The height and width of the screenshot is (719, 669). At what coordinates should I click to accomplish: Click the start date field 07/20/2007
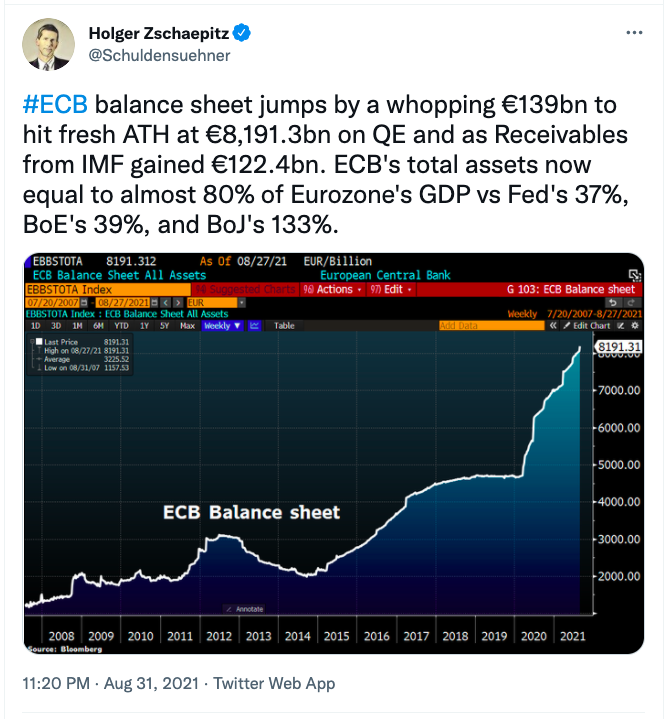tap(52, 301)
